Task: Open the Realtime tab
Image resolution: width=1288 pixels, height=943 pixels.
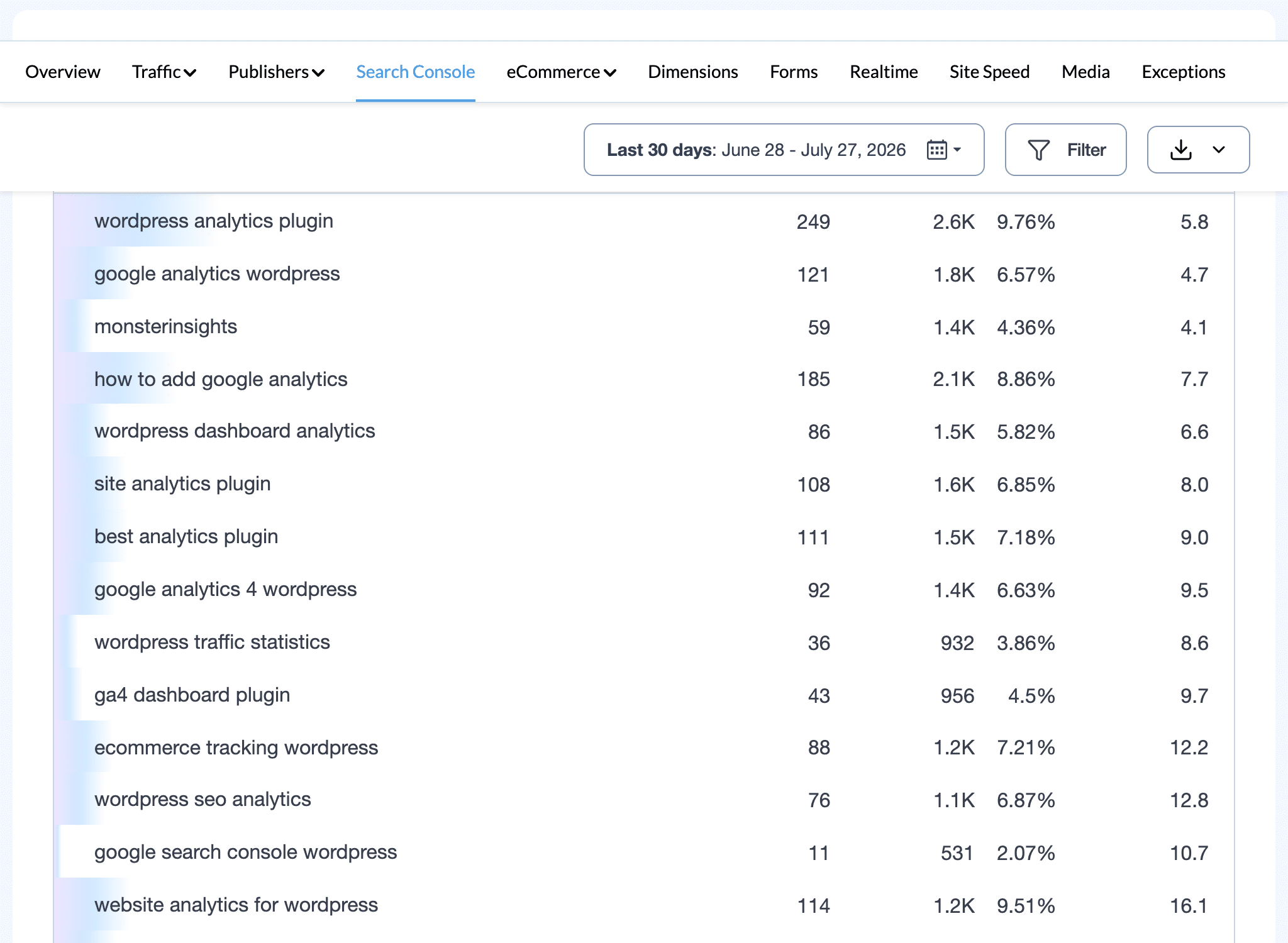Action: (x=884, y=72)
